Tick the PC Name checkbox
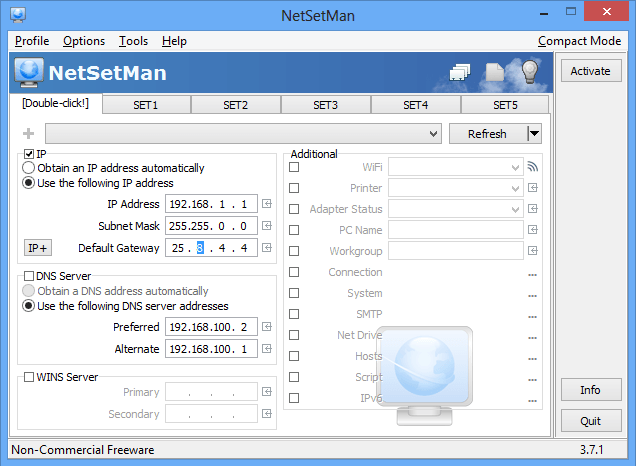The image size is (636, 466). tap(294, 230)
